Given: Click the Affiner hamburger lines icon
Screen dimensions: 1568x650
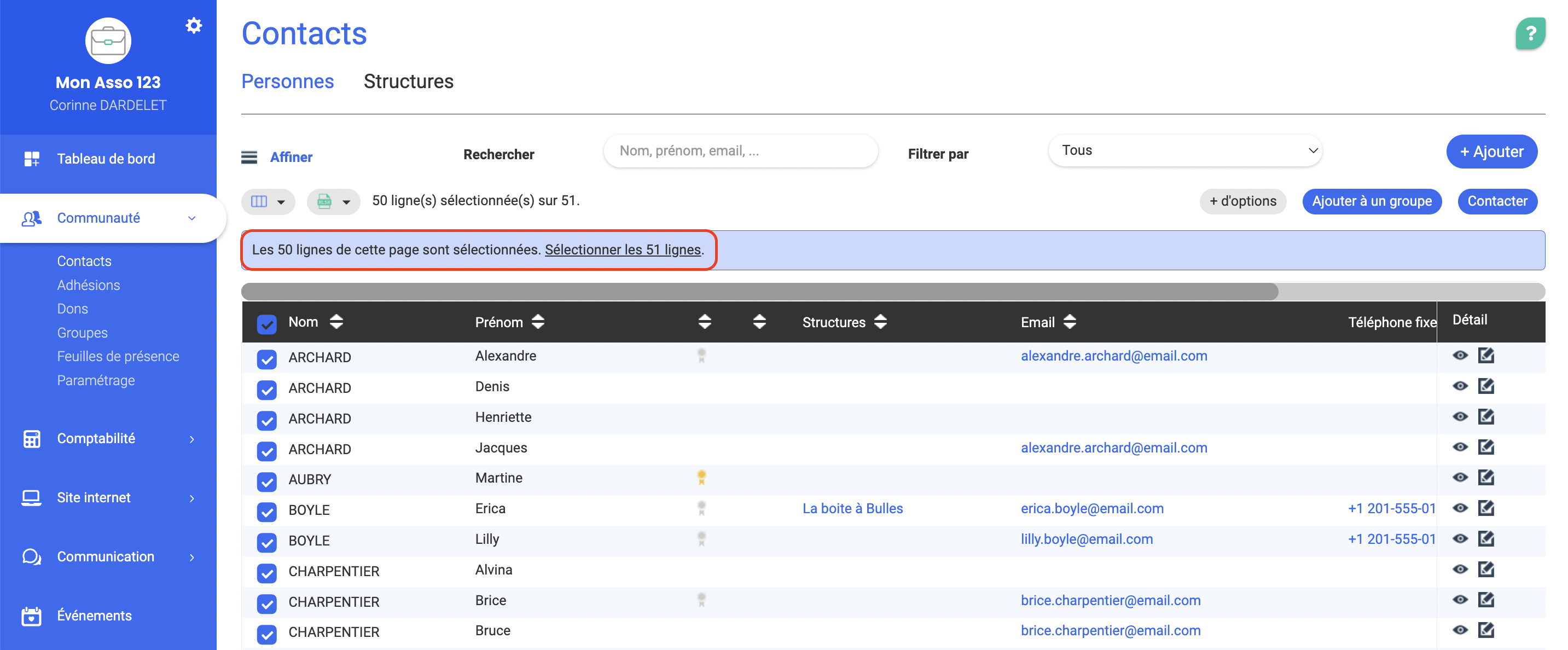Looking at the screenshot, I should 249,158.
